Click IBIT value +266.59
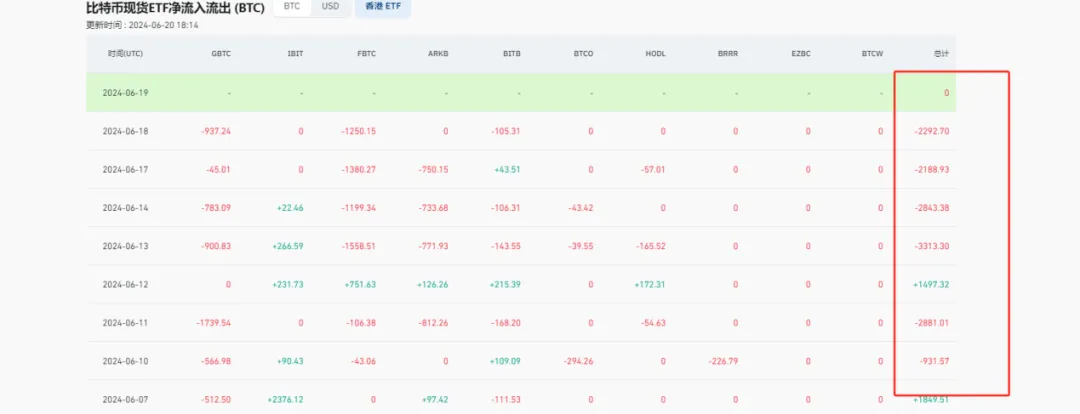Screen dimensions: 1080x414 pyautogui.click(x=289, y=246)
